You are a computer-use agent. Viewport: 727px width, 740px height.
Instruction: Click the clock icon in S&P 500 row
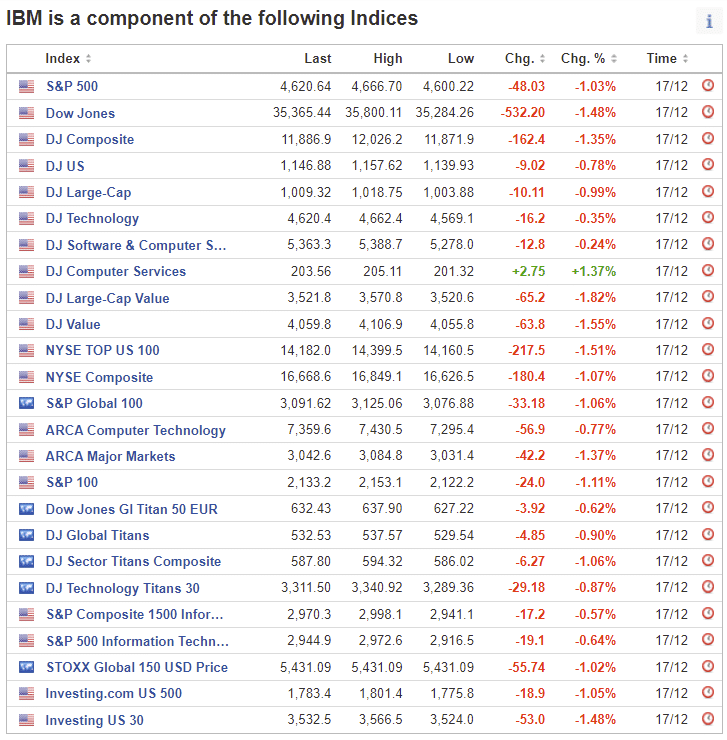[708, 86]
